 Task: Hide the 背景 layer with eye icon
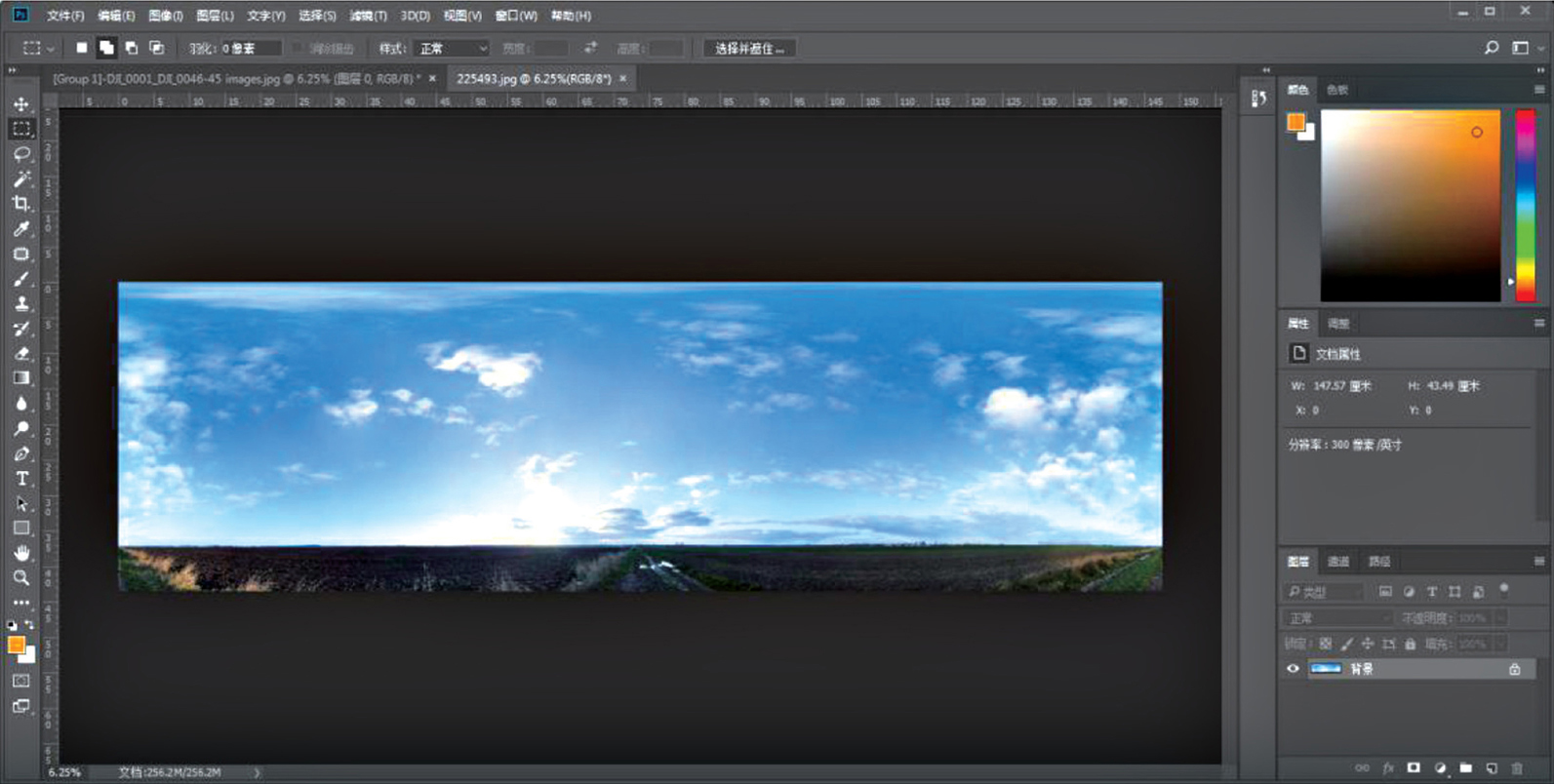pyautogui.click(x=1294, y=669)
